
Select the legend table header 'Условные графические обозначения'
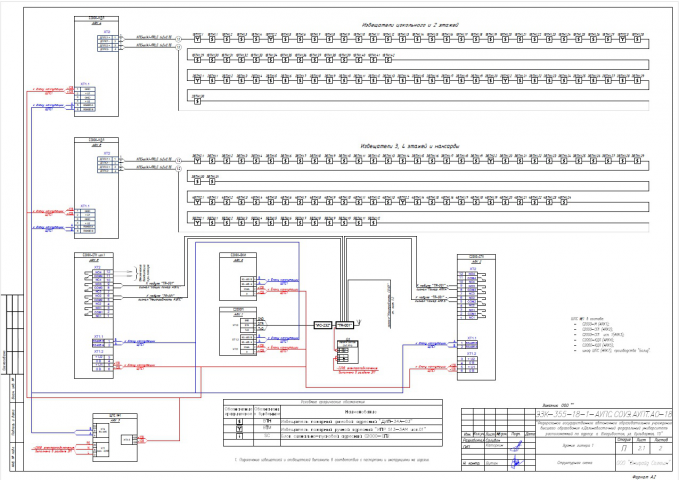pyautogui.click(x=333, y=402)
